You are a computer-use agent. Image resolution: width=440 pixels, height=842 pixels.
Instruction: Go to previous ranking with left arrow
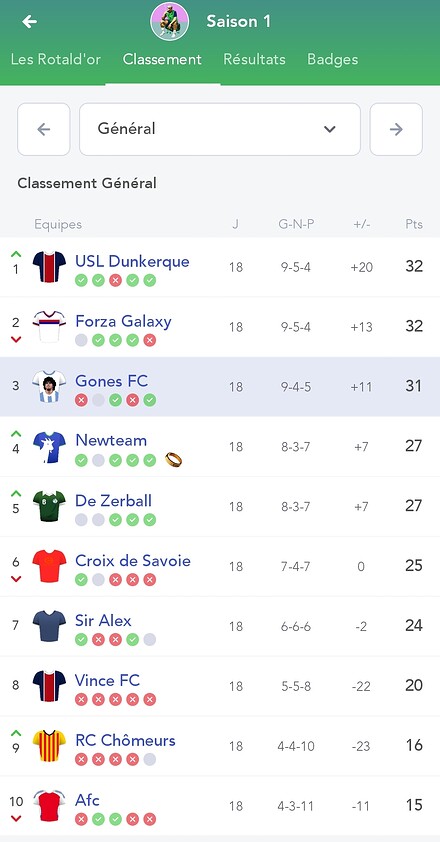(44, 129)
